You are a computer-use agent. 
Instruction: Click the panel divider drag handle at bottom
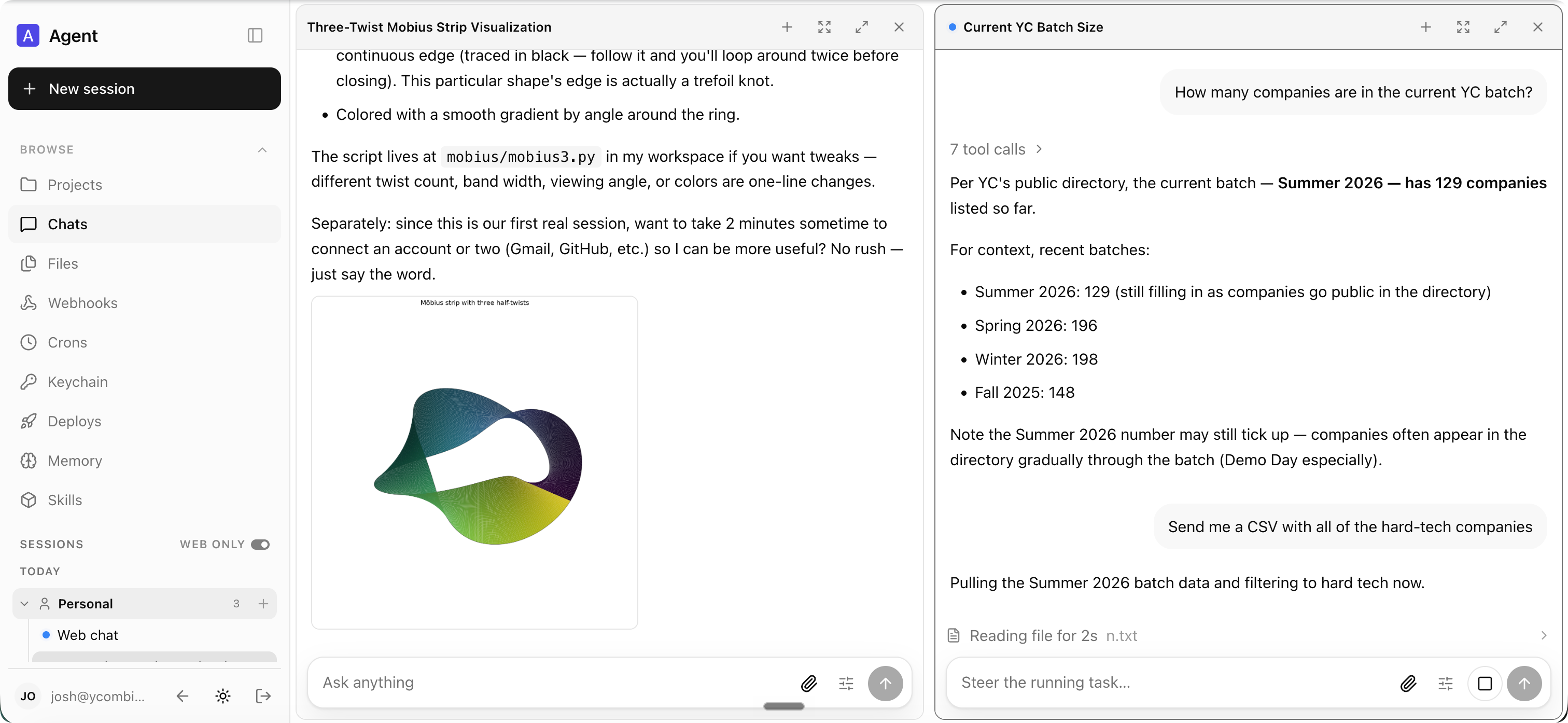coord(783,706)
